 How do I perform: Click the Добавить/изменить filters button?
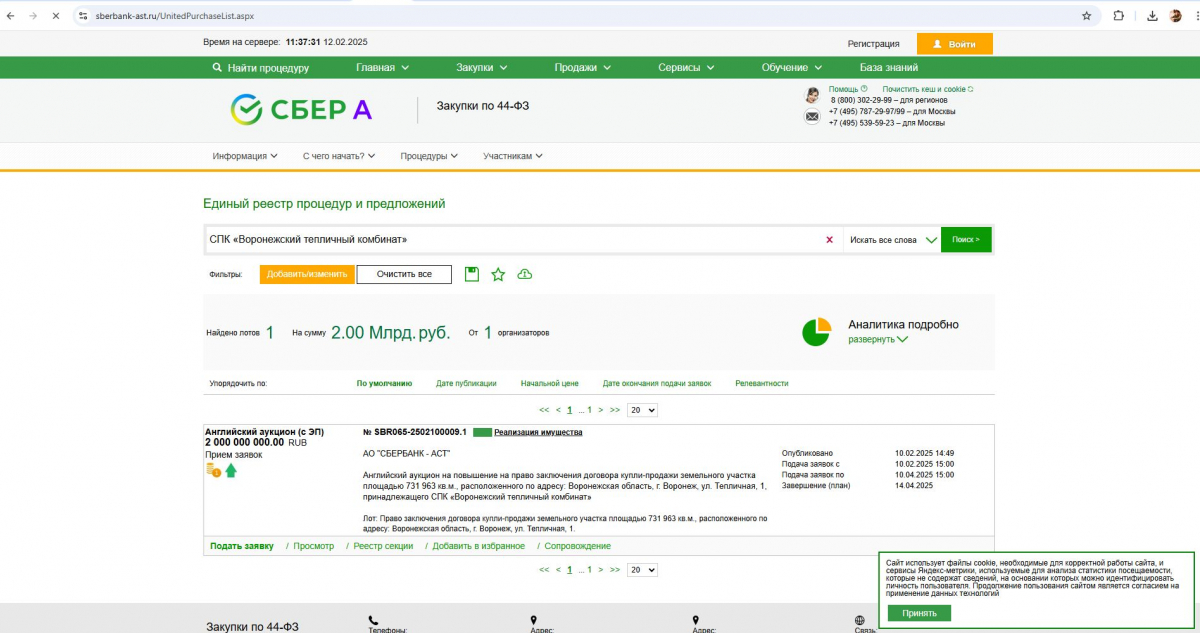click(x=307, y=274)
